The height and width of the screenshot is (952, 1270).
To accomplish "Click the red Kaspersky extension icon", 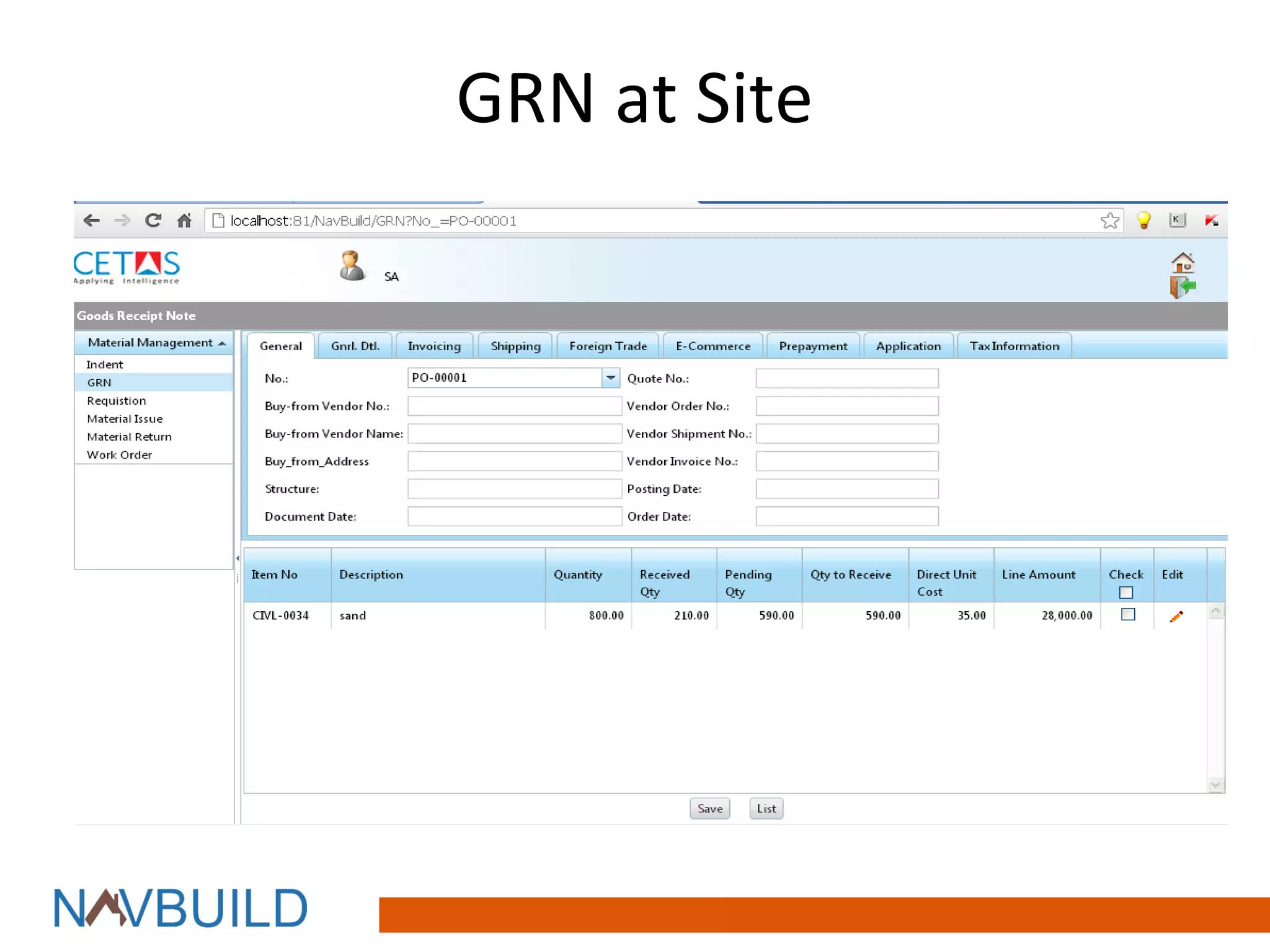I will [x=1211, y=220].
